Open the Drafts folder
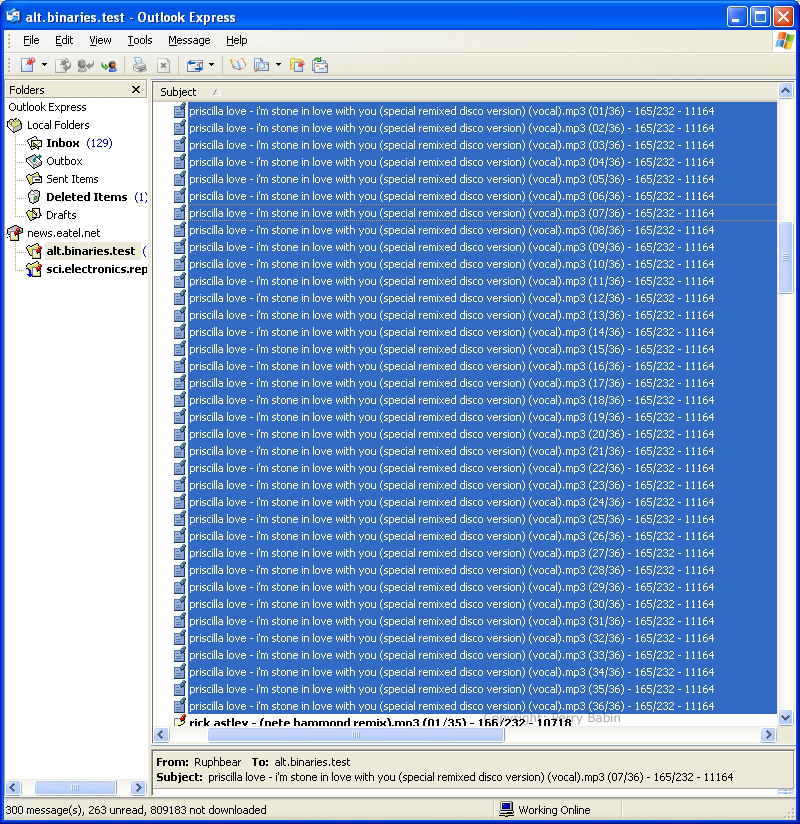 (x=61, y=215)
